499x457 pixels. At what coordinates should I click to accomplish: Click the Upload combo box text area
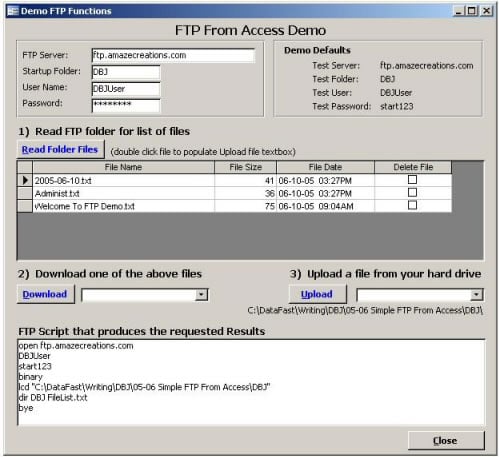413,295
